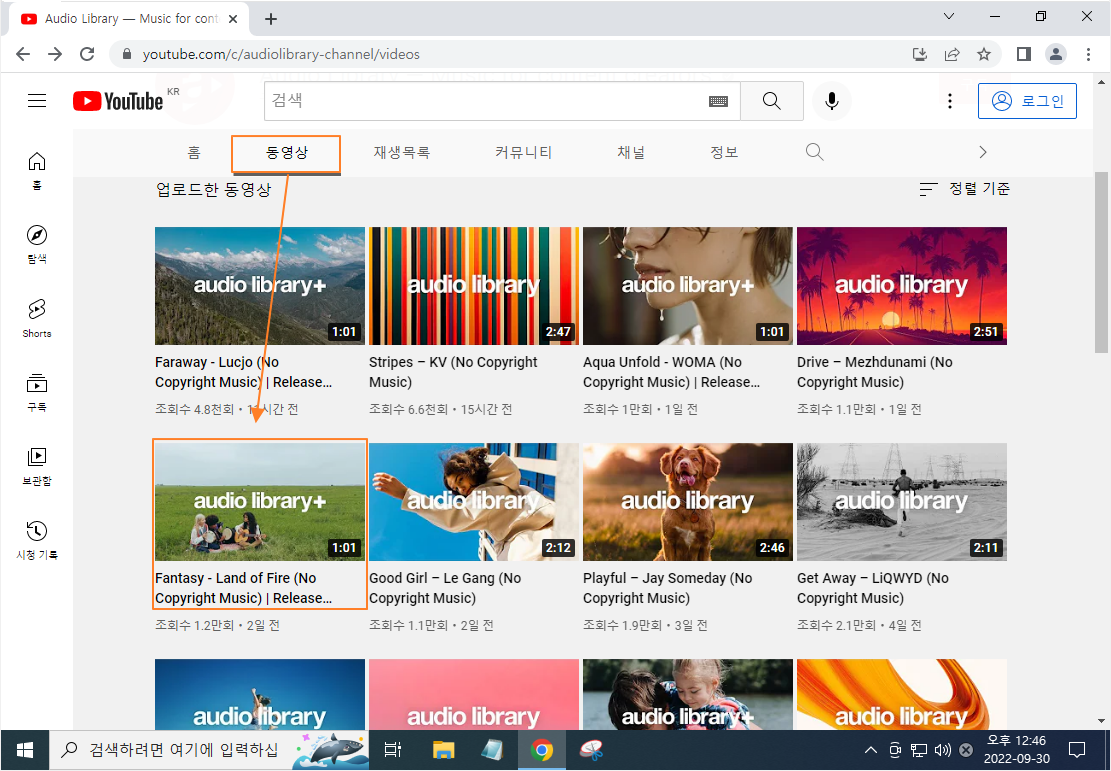Open the Windows notification center icon
The height and width of the screenshot is (771, 1111).
pos(1077,750)
